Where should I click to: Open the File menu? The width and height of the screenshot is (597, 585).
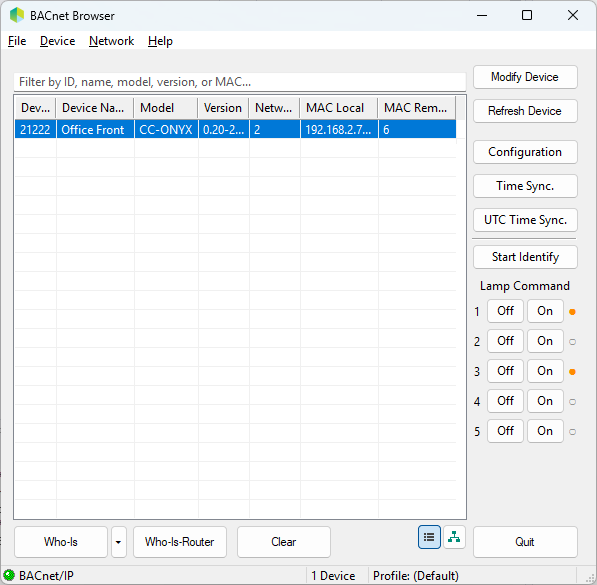17,41
